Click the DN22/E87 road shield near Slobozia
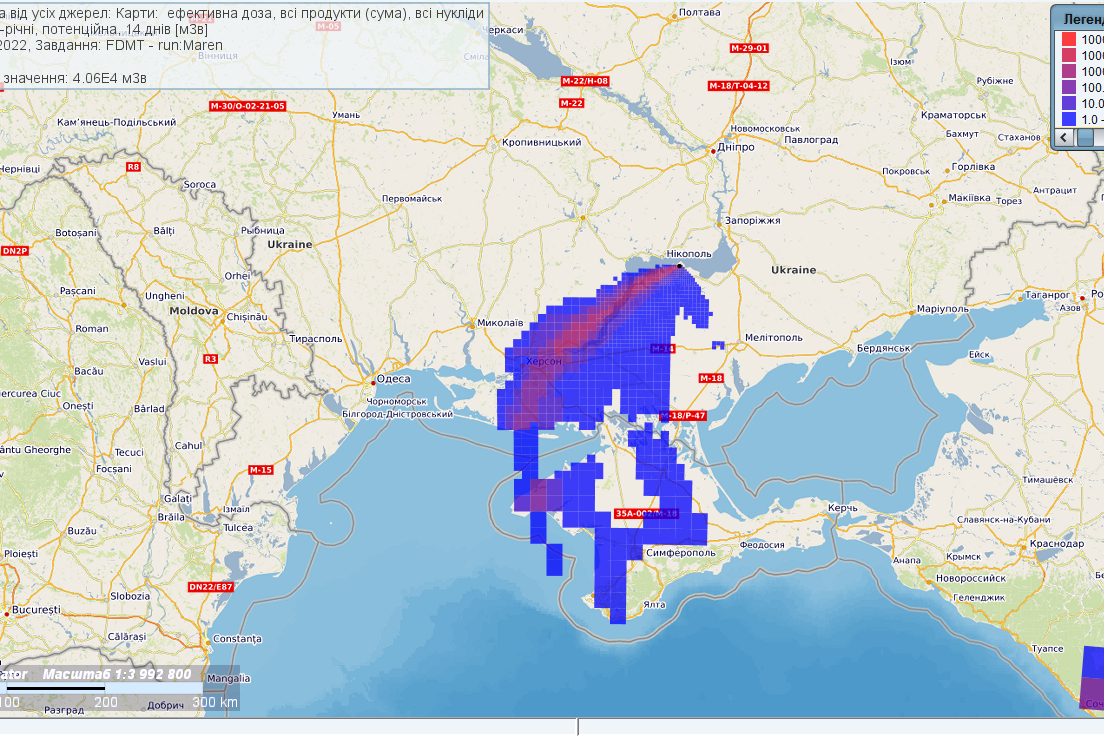The width and height of the screenshot is (1104, 736). [x=210, y=587]
